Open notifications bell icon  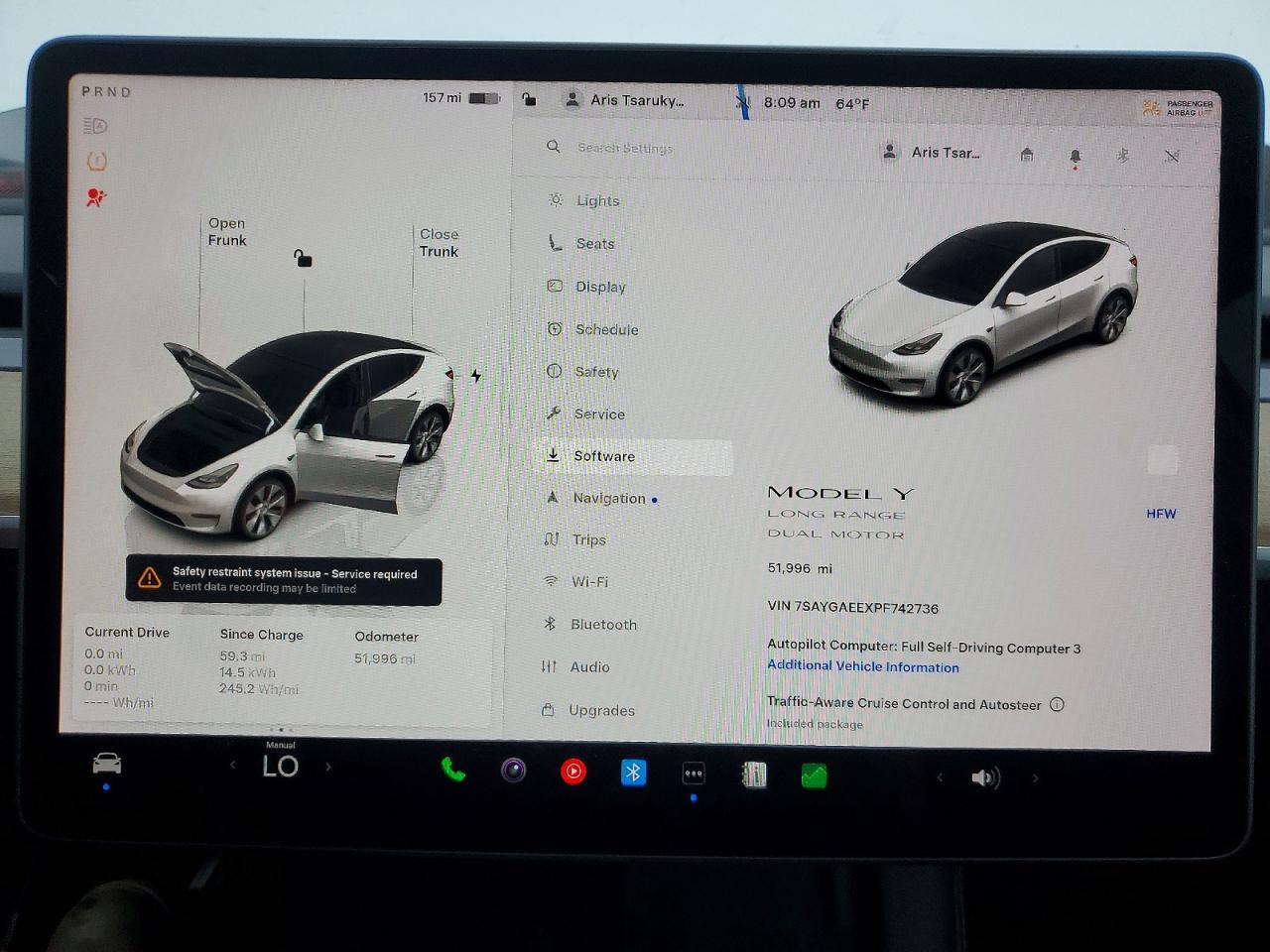pyautogui.click(x=1075, y=157)
